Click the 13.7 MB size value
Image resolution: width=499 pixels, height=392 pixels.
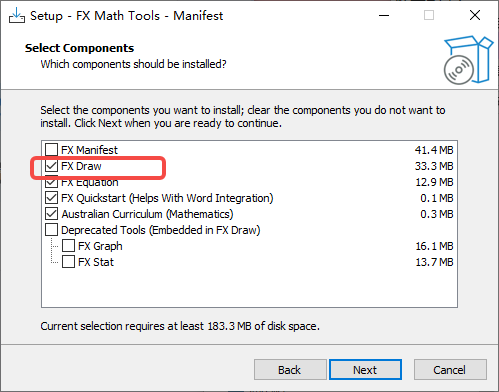(x=434, y=262)
